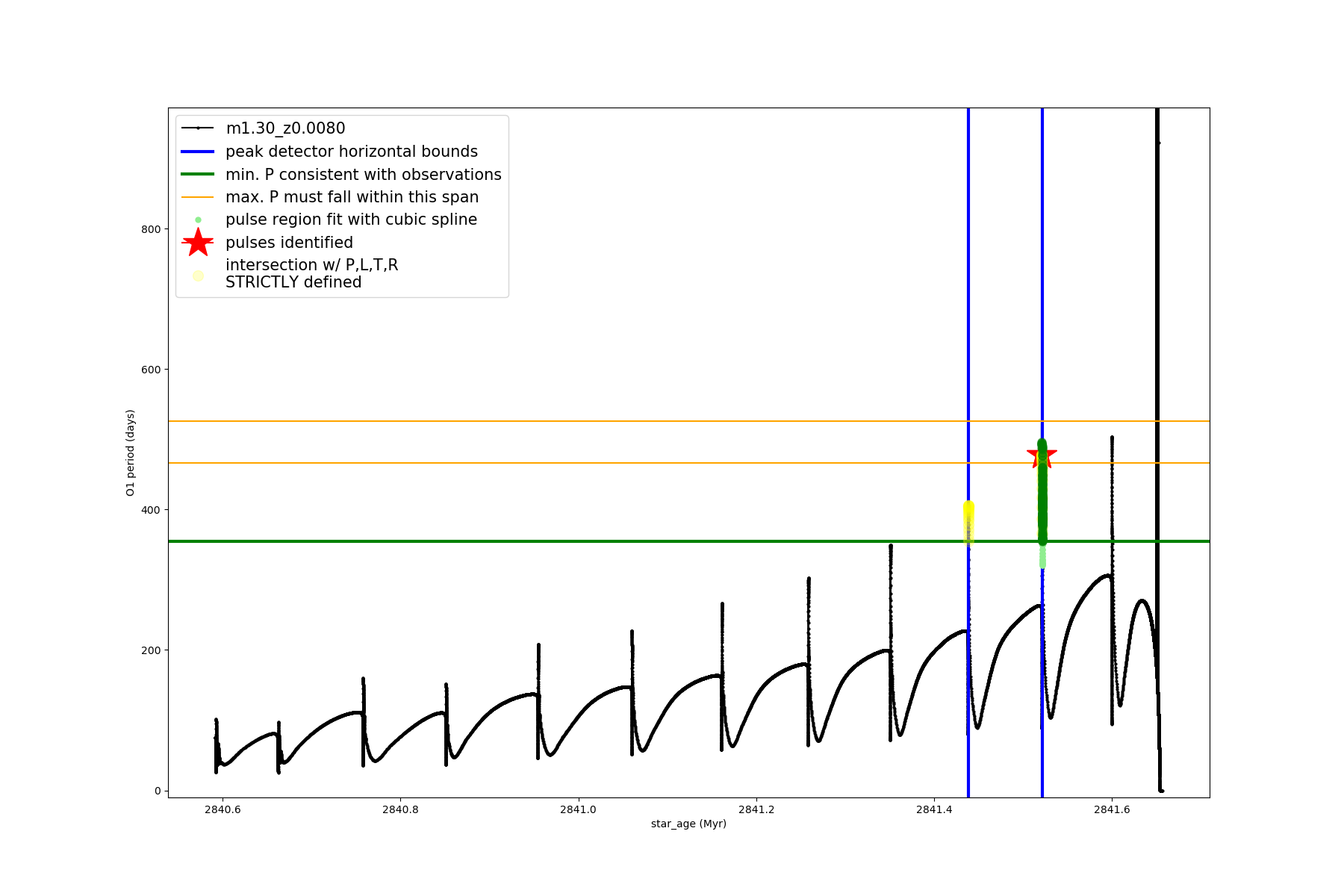Click the 'O1 period (days)' y-axis label
1344x896 pixels.
[x=130, y=452]
